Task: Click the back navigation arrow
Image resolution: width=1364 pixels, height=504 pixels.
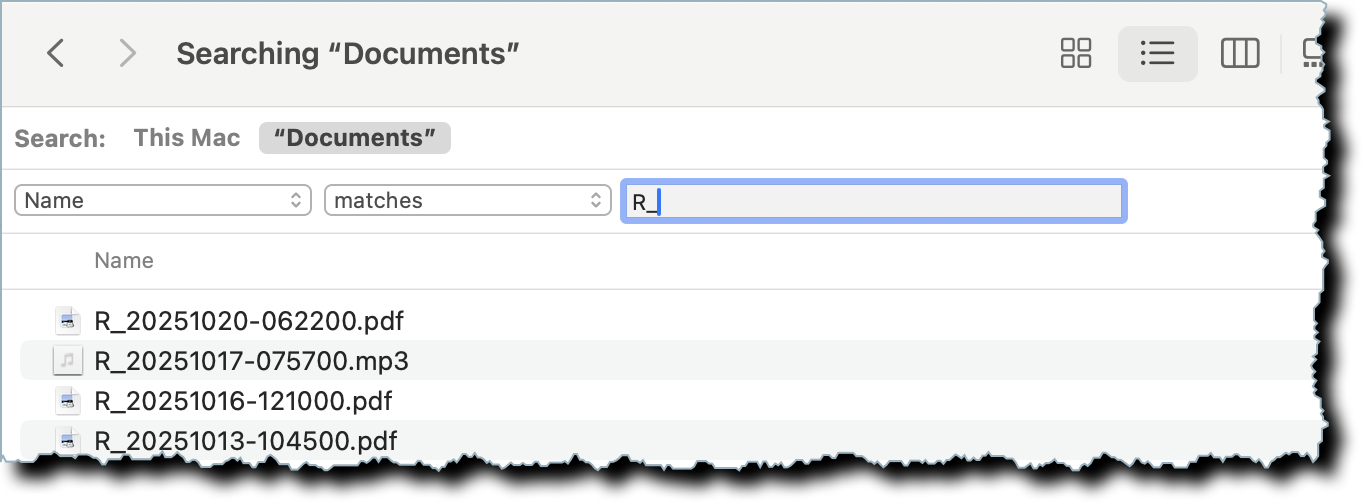Action: [56, 53]
